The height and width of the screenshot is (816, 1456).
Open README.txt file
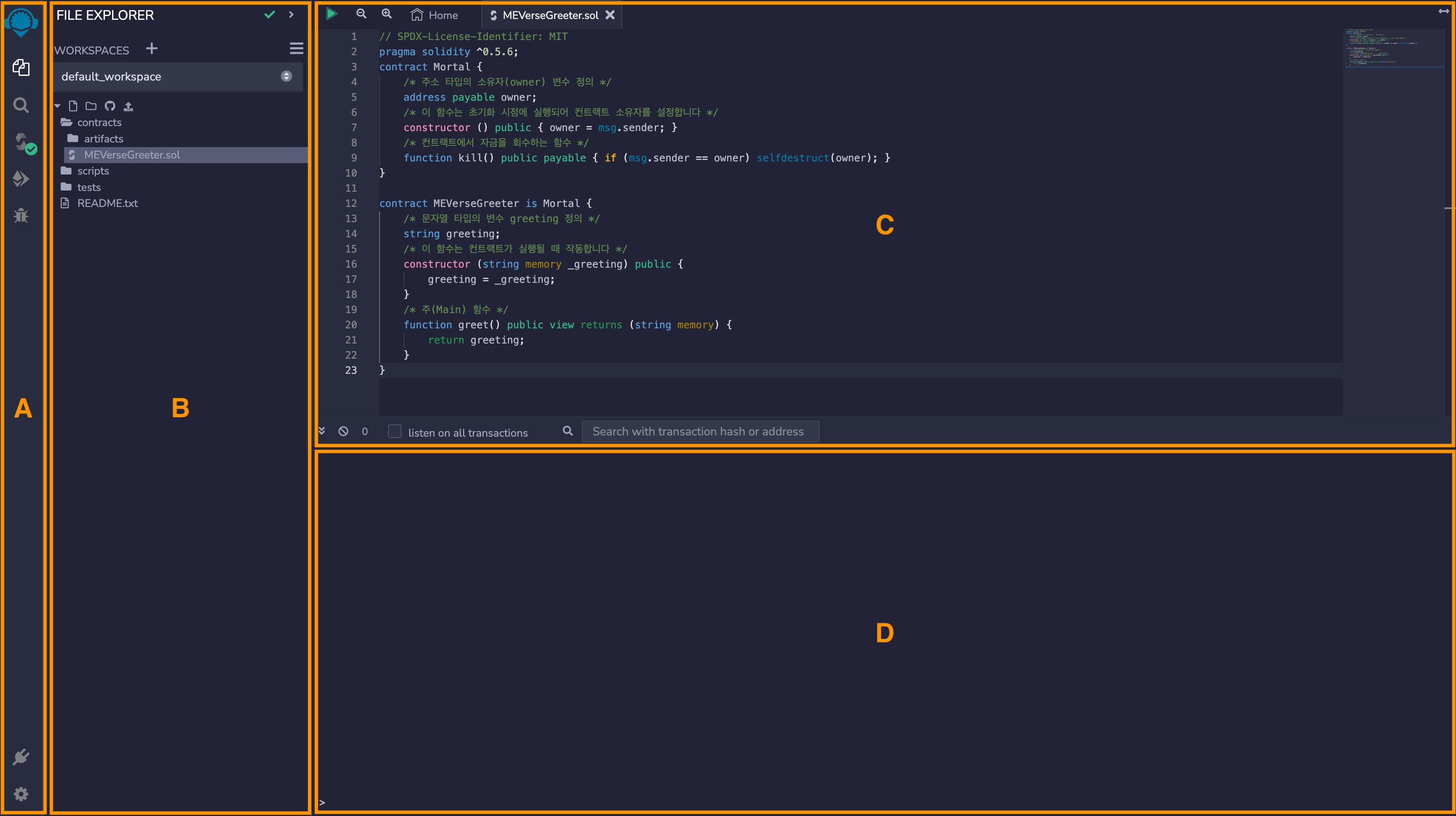click(x=107, y=203)
